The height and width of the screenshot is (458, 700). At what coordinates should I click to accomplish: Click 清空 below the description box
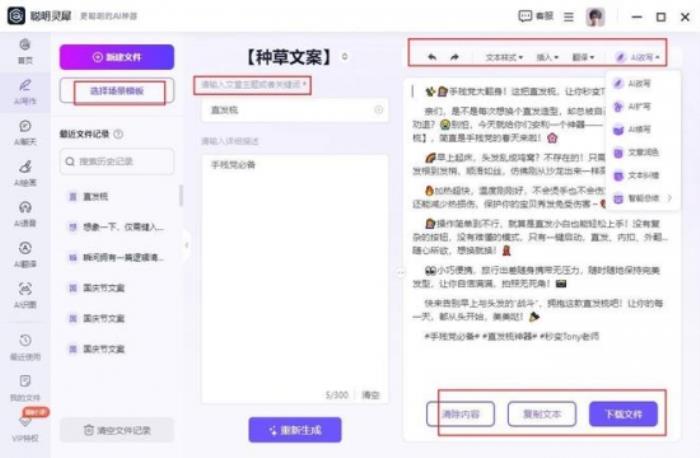371,395
